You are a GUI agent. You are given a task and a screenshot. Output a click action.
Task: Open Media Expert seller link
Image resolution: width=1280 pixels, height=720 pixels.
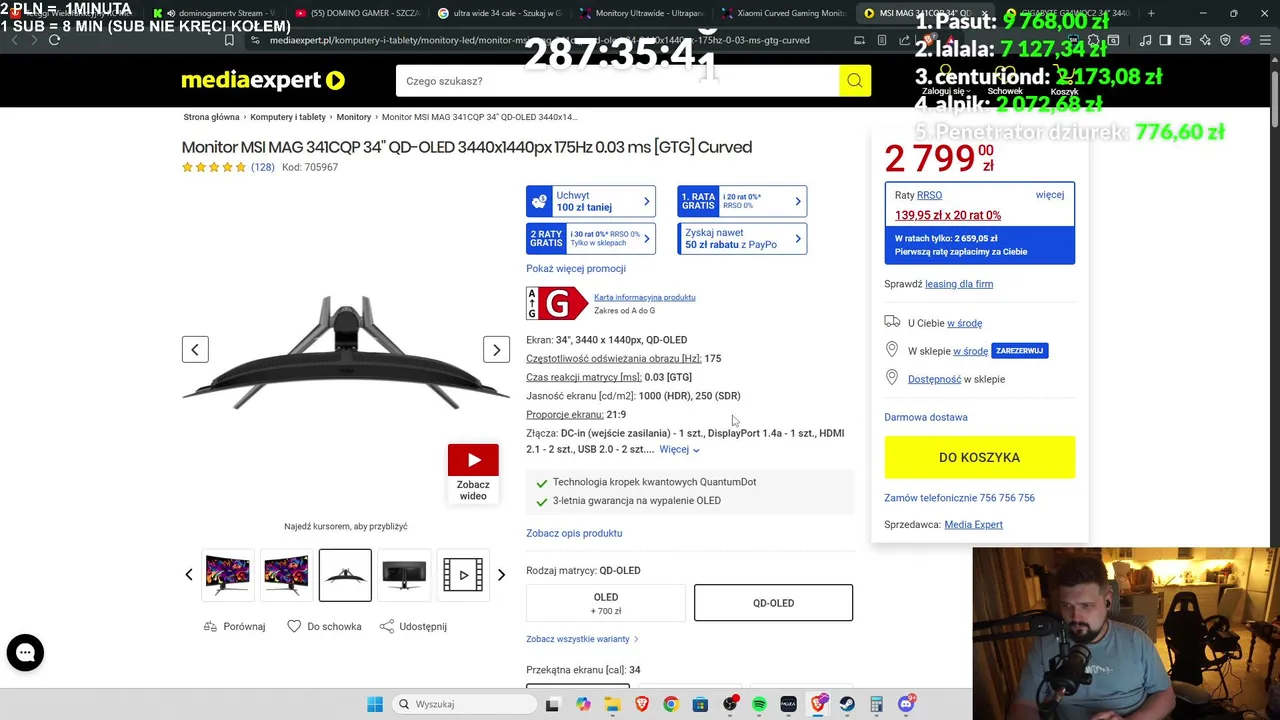click(x=973, y=524)
